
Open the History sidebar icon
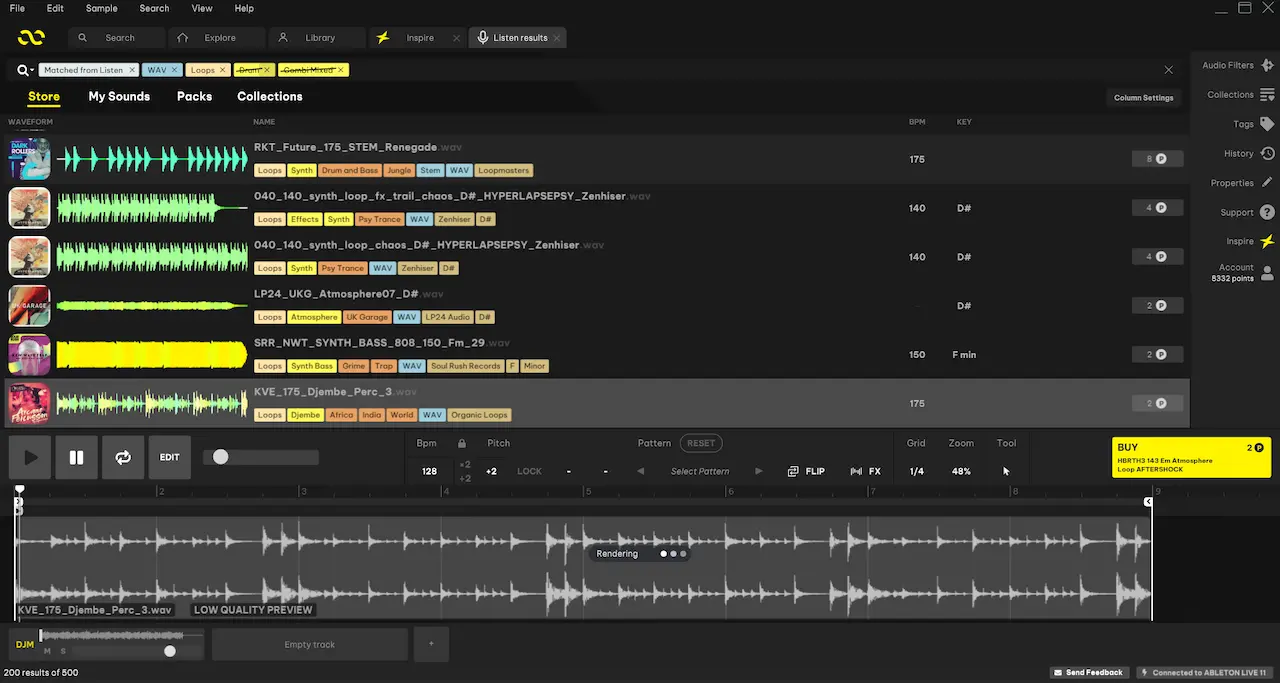click(x=1267, y=154)
